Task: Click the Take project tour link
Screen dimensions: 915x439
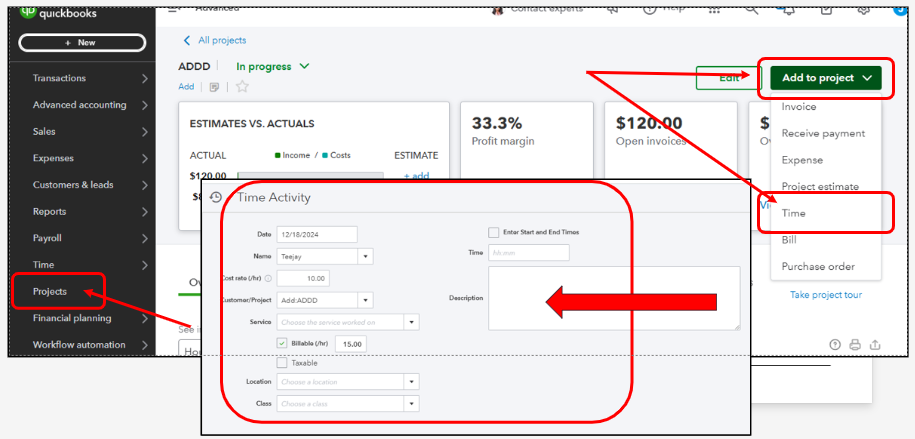Action: [x=826, y=295]
